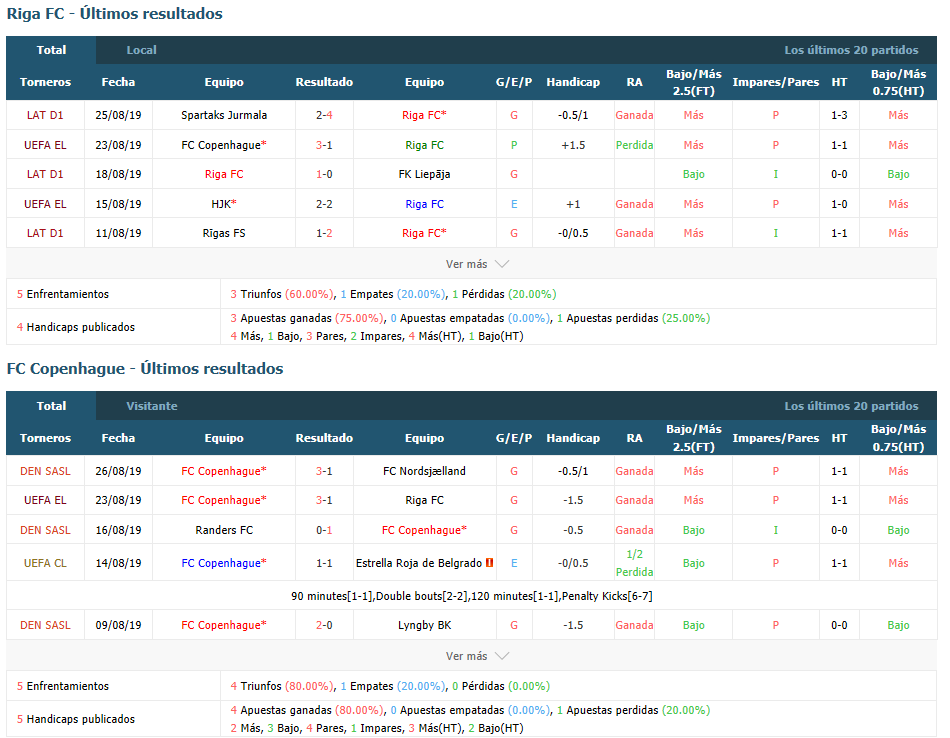Screen dimensions: 950x738
Task: Click 2-0 result of Copenhague vs Lyngby BK
Action: (x=324, y=625)
